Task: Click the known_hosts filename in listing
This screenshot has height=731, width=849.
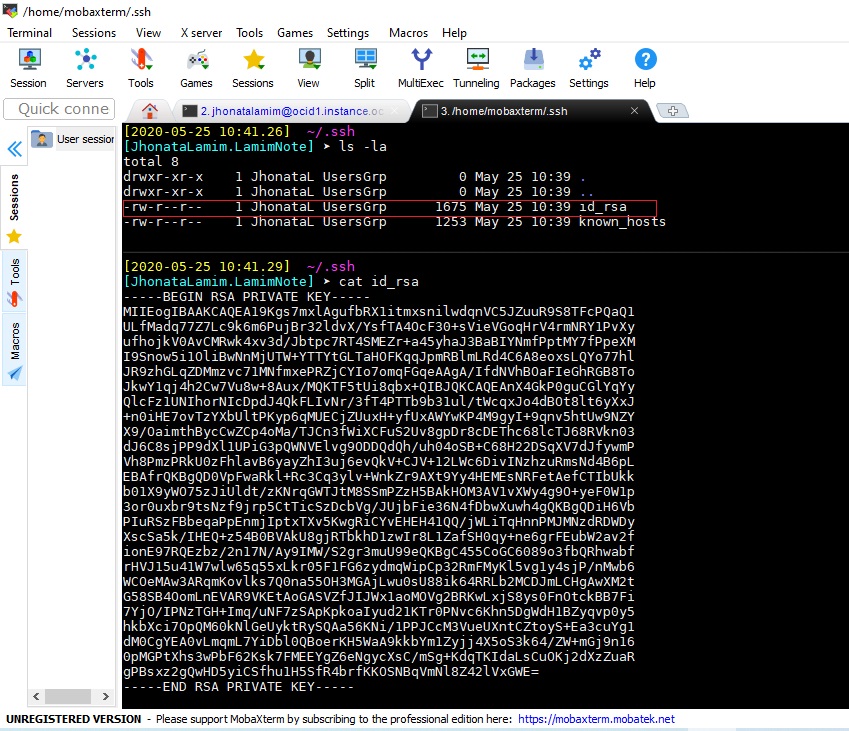Action: click(622, 221)
